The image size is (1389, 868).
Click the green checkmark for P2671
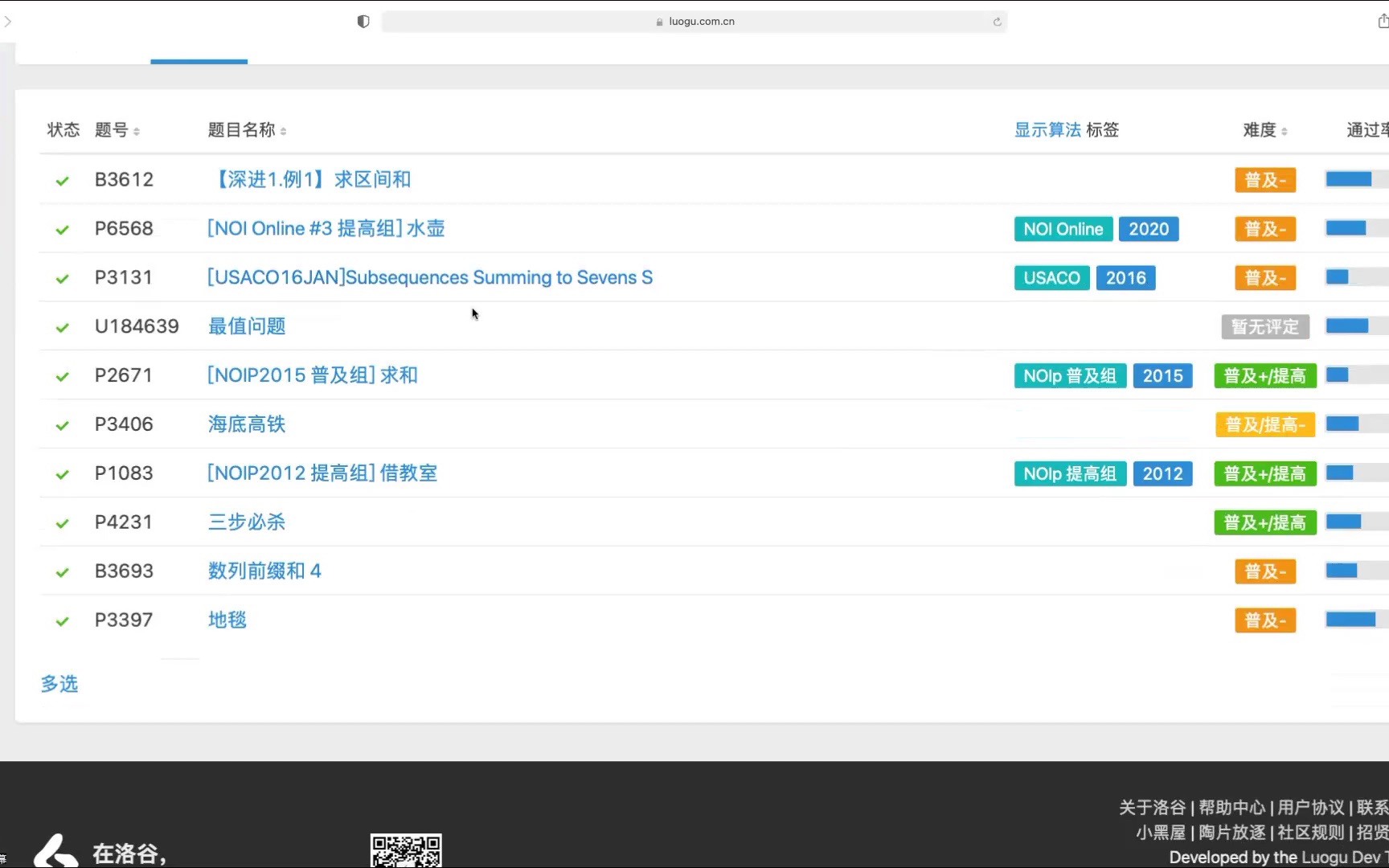tap(62, 377)
